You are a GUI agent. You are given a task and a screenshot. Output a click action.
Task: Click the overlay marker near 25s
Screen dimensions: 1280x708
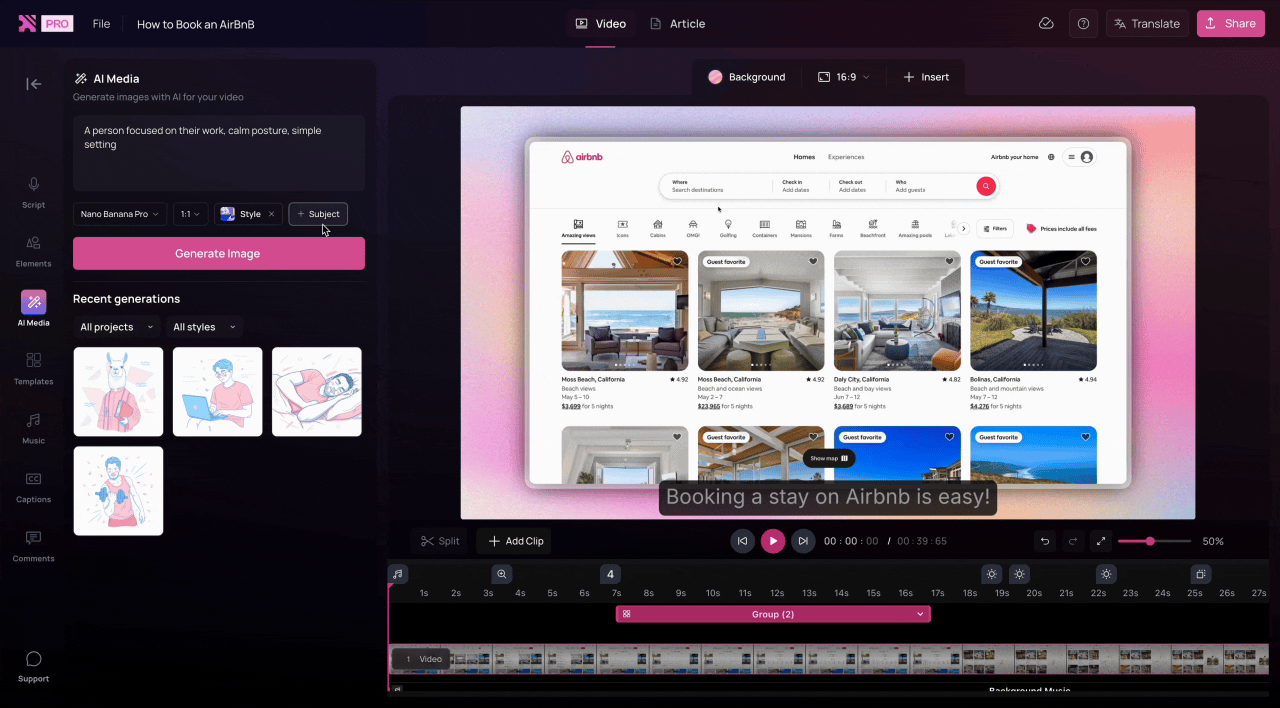(1201, 574)
